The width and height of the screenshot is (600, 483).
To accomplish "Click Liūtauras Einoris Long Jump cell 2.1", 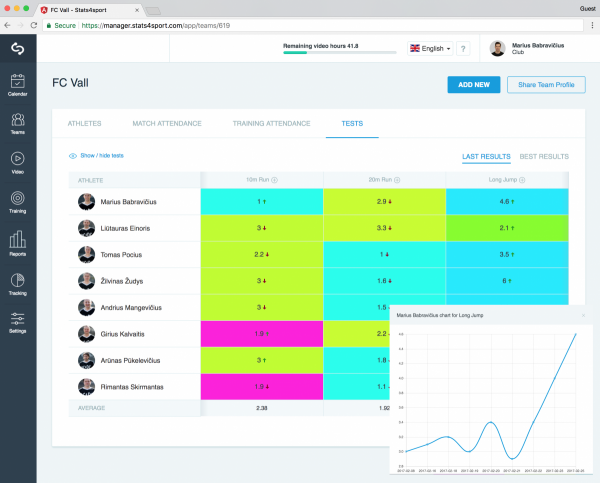I will (x=507, y=228).
